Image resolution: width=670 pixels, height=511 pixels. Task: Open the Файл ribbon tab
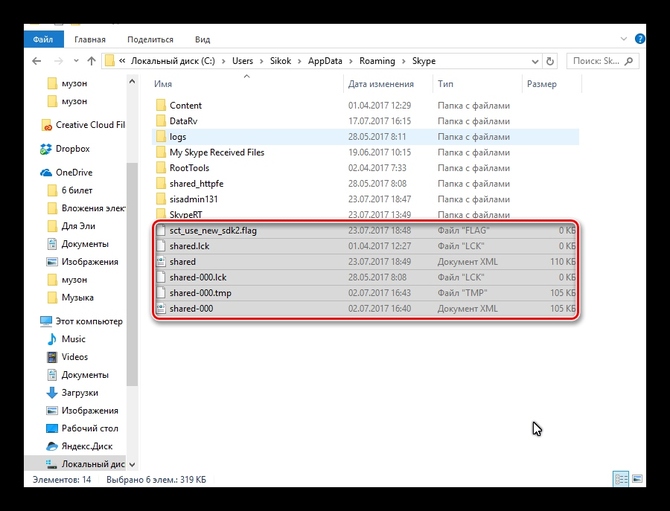pos(44,39)
